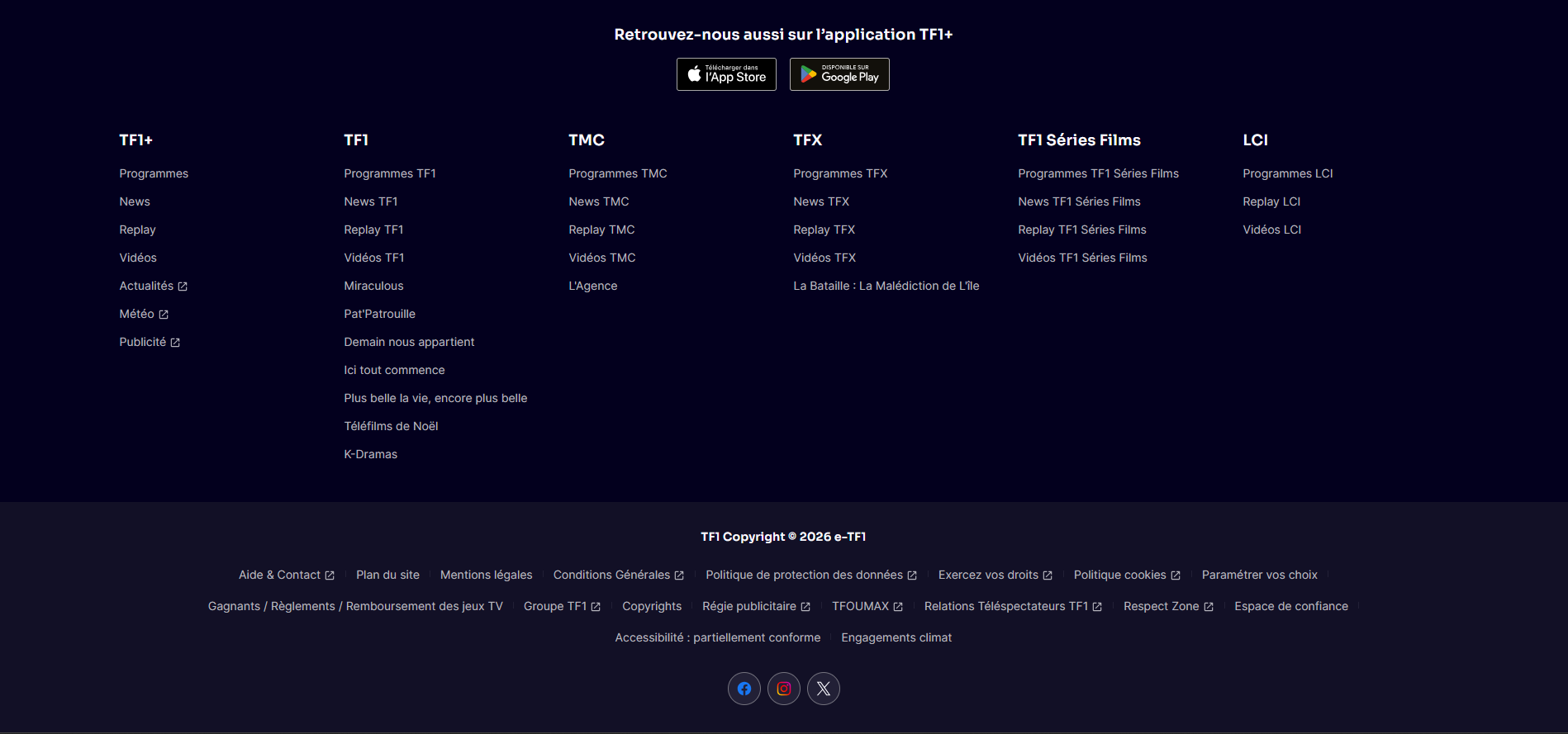Screen dimensions: 1568x734
Task: Open Plan du site link
Action: (387, 575)
